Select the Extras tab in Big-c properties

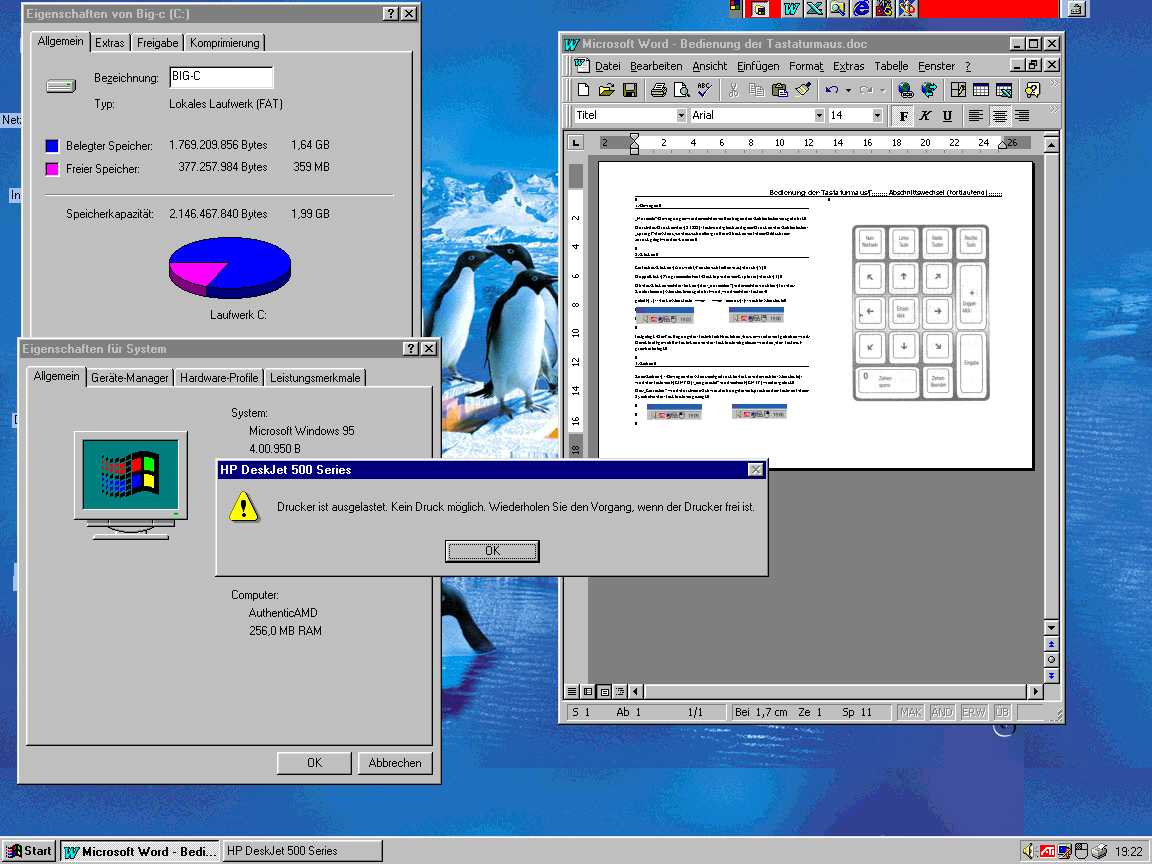[x=109, y=43]
